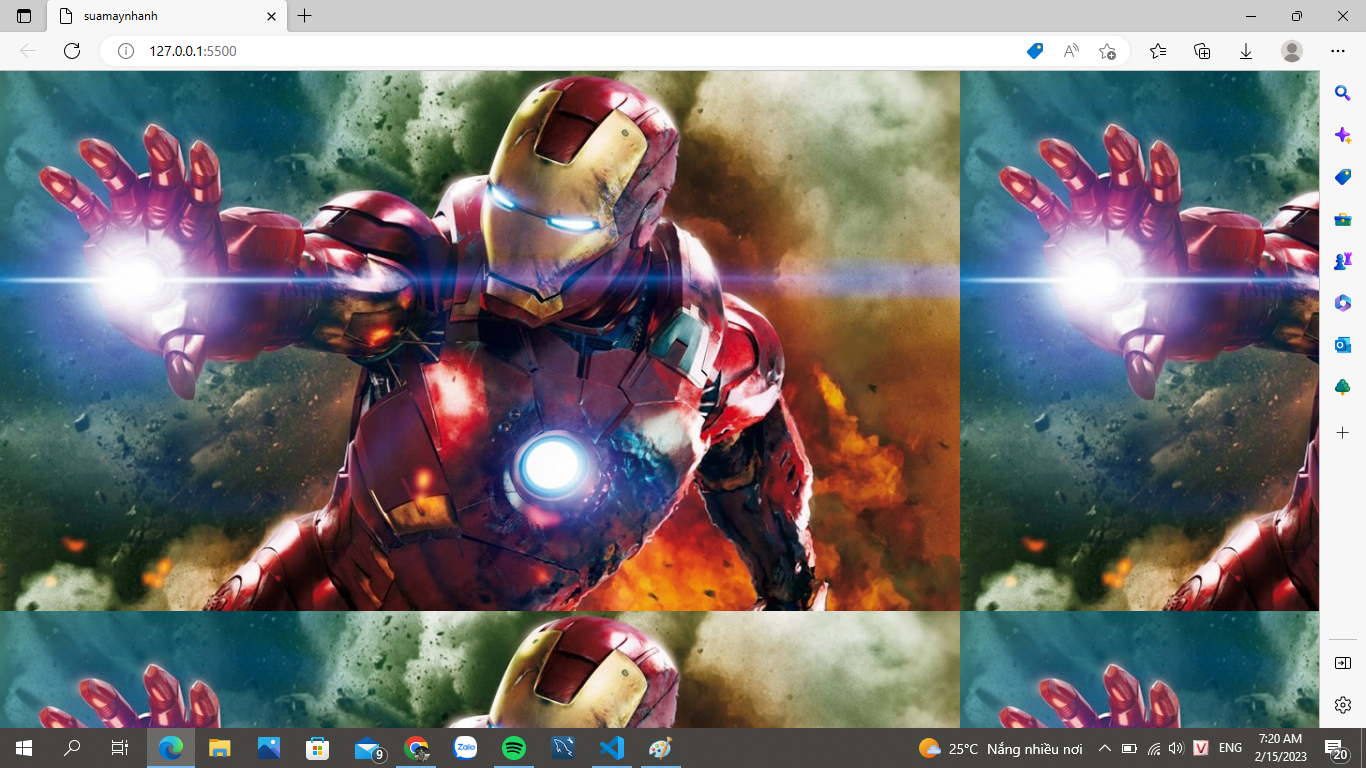Open sidebar tree E-tree icon
Viewport: 1366px width, 768px height.
click(1343, 387)
